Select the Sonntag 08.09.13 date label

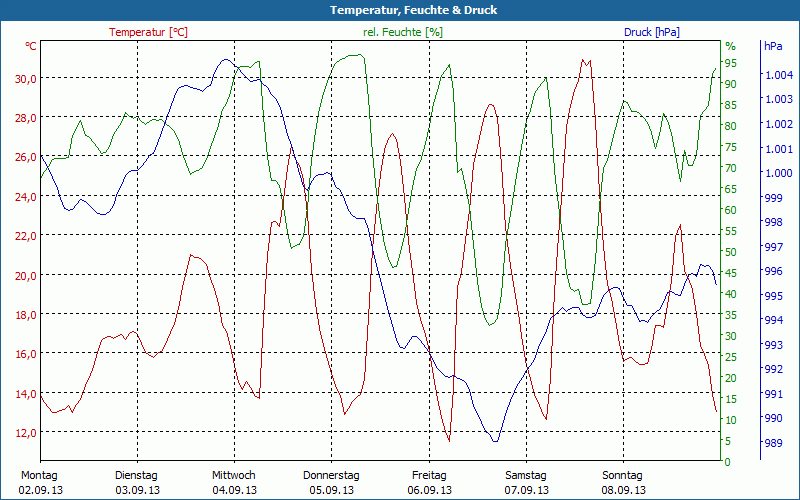tap(623, 482)
